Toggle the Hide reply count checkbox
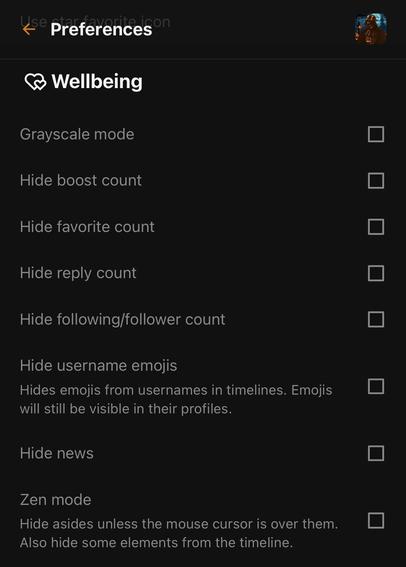Image resolution: width=406 pixels, height=567 pixels. click(x=376, y=273)
